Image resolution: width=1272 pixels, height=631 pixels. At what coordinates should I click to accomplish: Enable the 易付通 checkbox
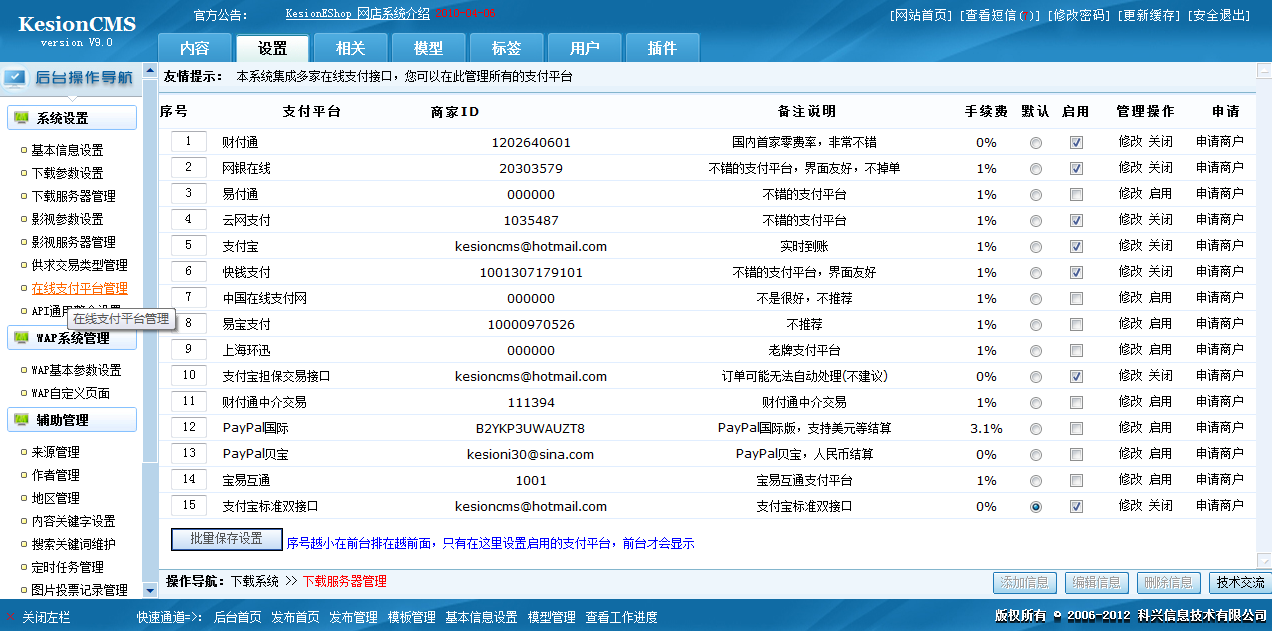[x=1076, y=195]
